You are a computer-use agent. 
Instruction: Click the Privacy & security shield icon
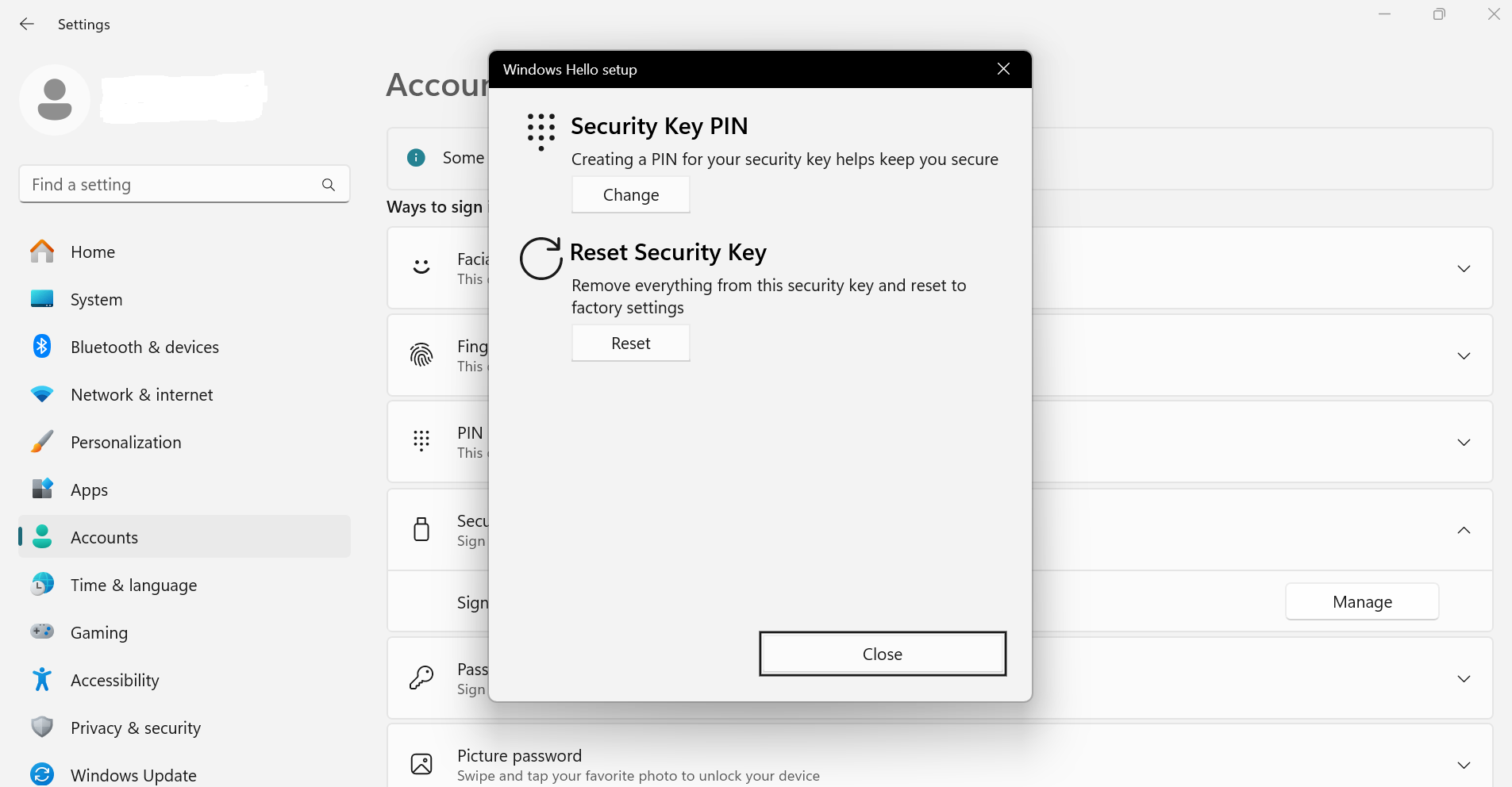pyautogui.click(x=42, y=727)
